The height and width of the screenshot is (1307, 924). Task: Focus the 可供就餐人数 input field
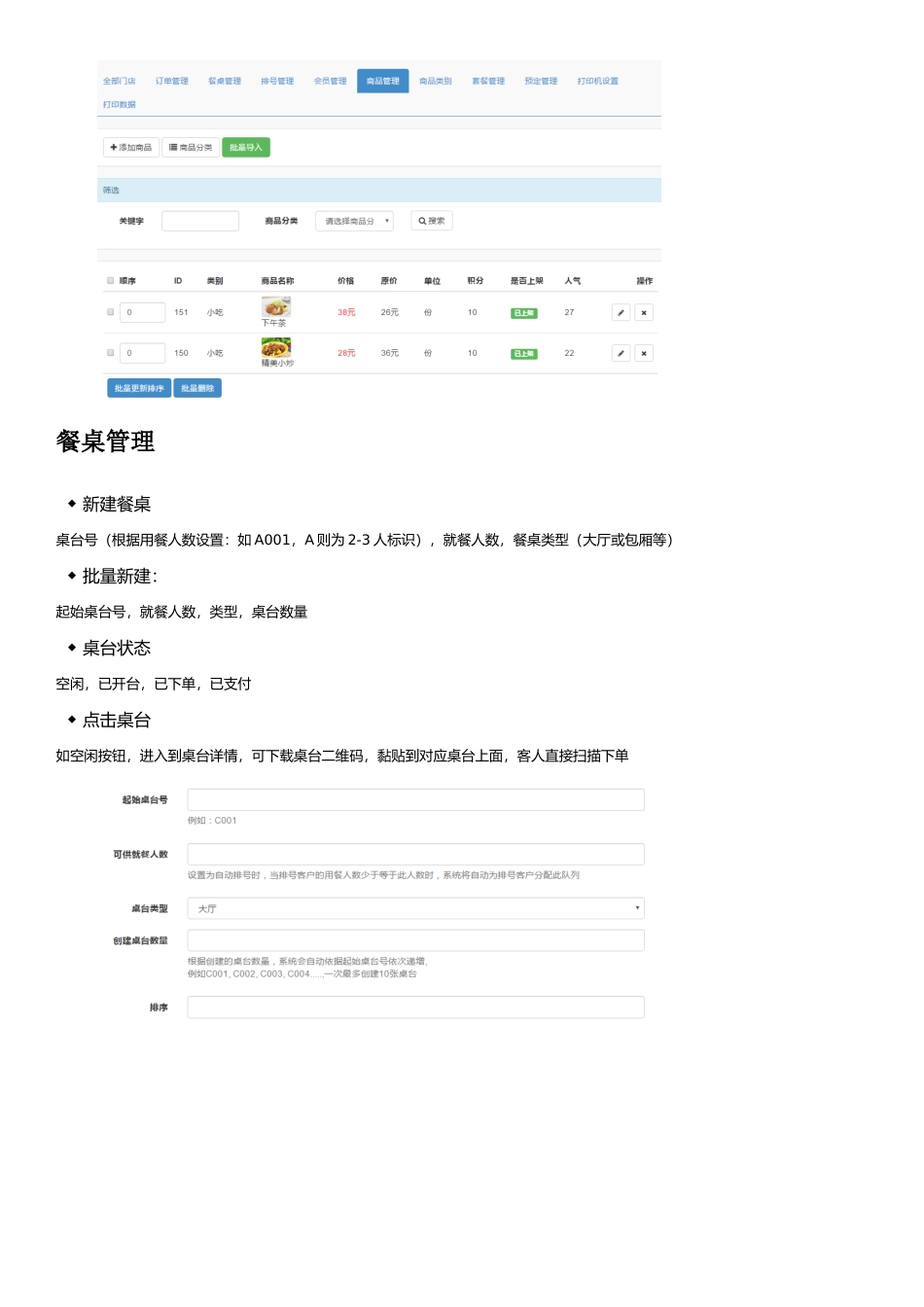tap(415, 854)
